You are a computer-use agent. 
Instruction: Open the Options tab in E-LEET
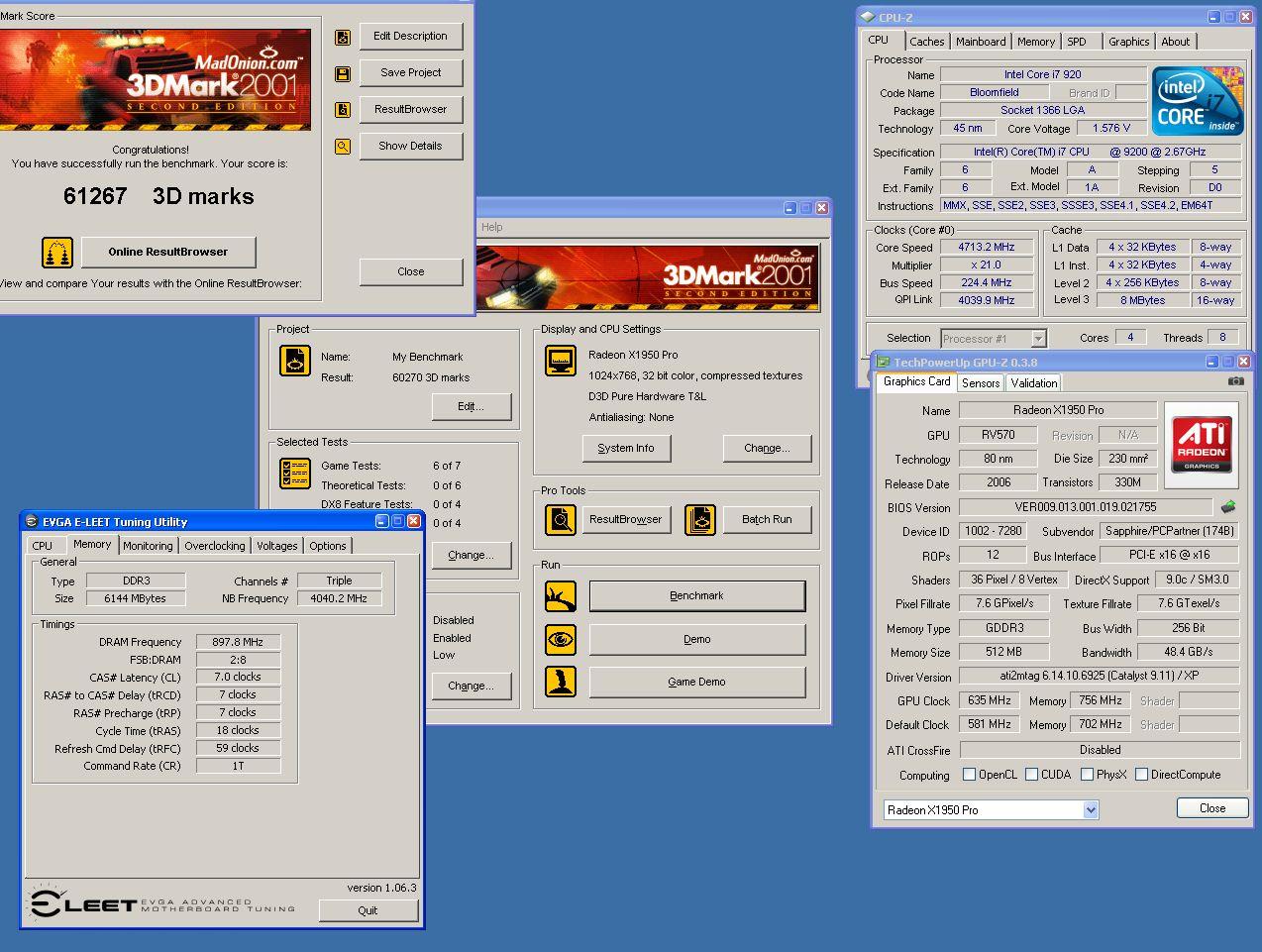[x=328, y=546]
